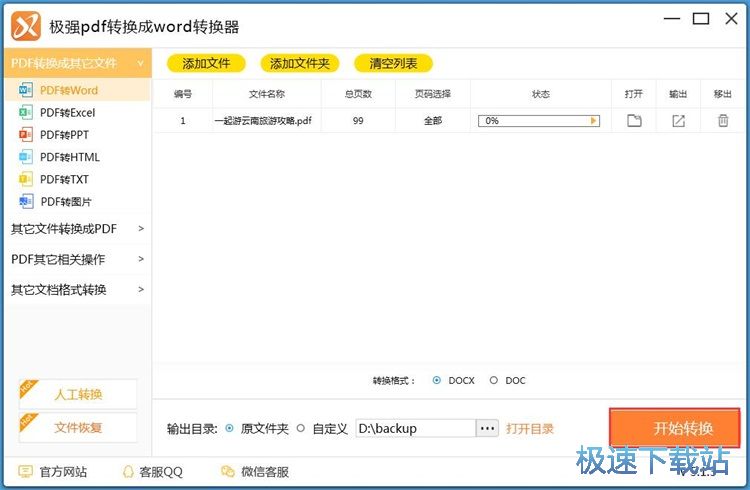Select the 自定义 output radio button
The height and width of the screenshot is (490, 750).
[x=300, y=428]
